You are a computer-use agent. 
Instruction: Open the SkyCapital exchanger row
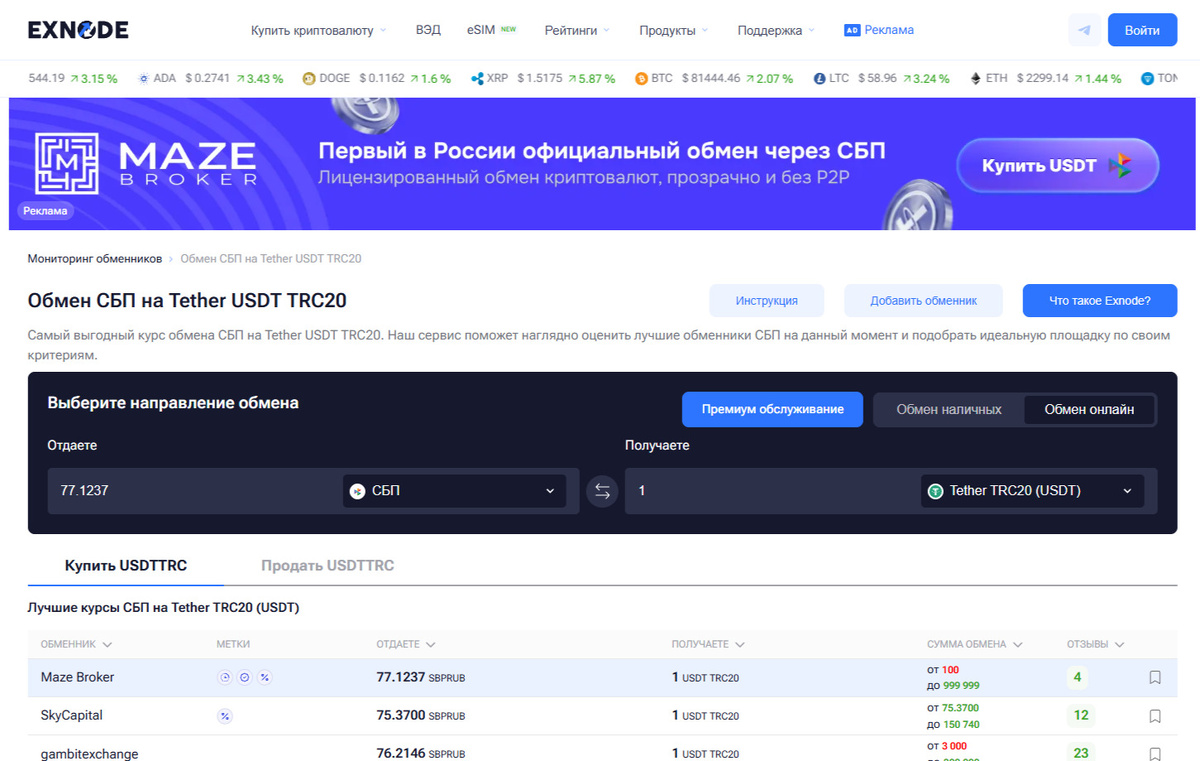(602, 716)
